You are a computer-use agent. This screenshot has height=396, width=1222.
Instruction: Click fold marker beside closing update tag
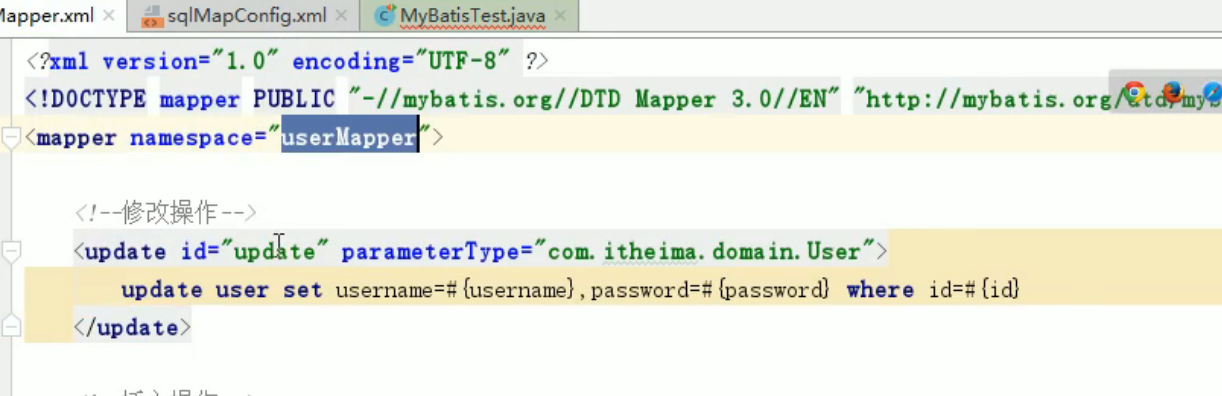(x=11, y=327)
